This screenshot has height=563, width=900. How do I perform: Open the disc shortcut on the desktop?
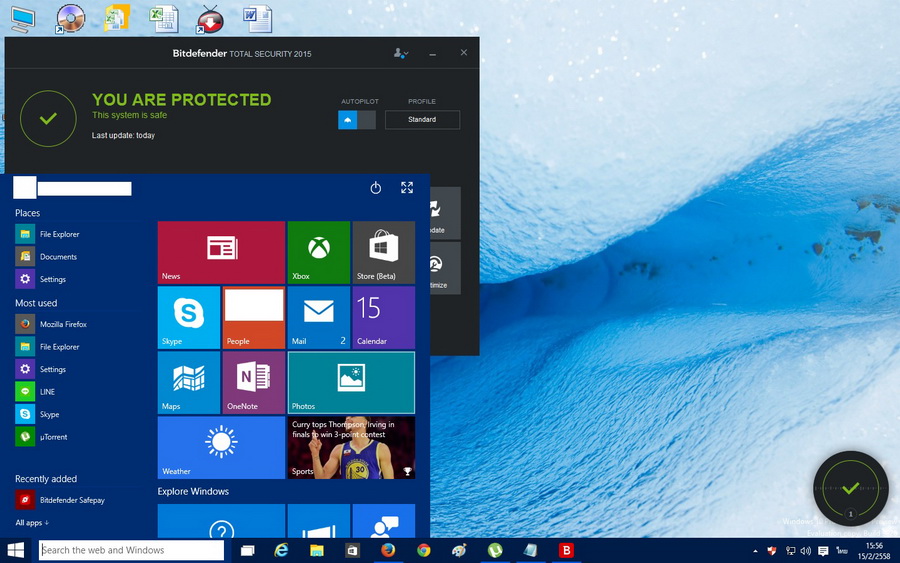[69, 19]
